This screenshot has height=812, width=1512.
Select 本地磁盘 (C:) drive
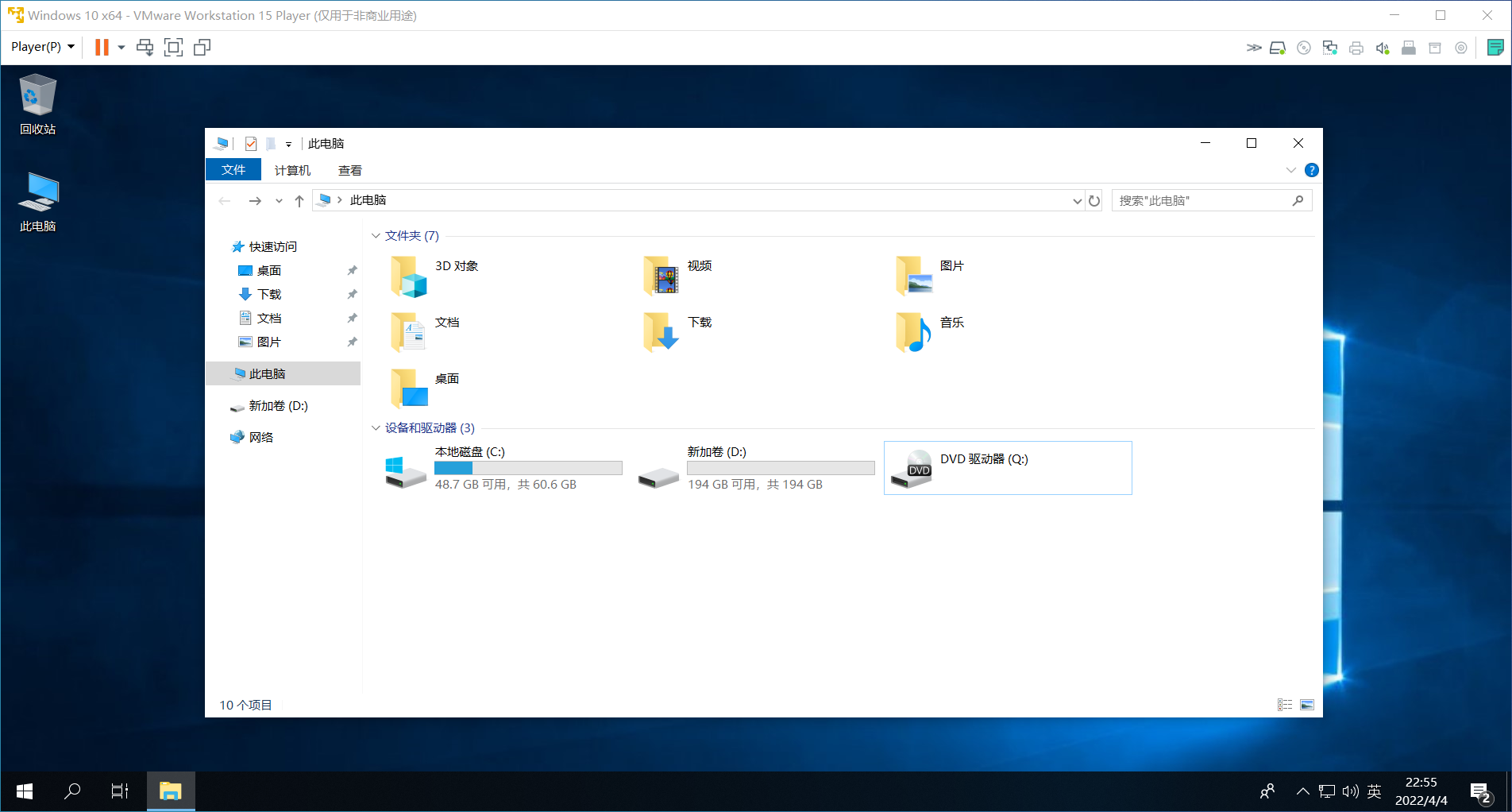click(x=504, y=469)
